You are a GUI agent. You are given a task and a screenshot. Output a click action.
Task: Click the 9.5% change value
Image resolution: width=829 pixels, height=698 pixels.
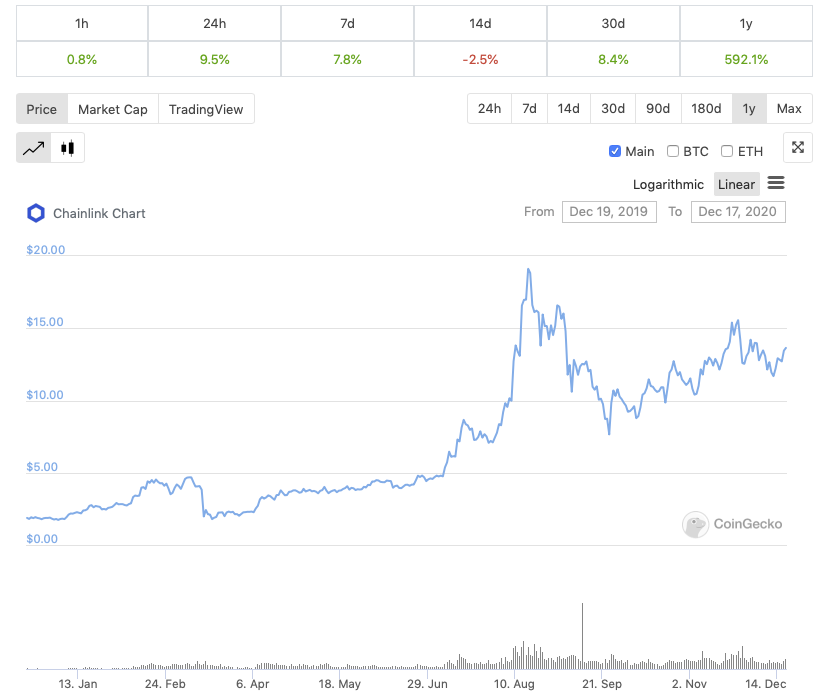tap(215, 59)
